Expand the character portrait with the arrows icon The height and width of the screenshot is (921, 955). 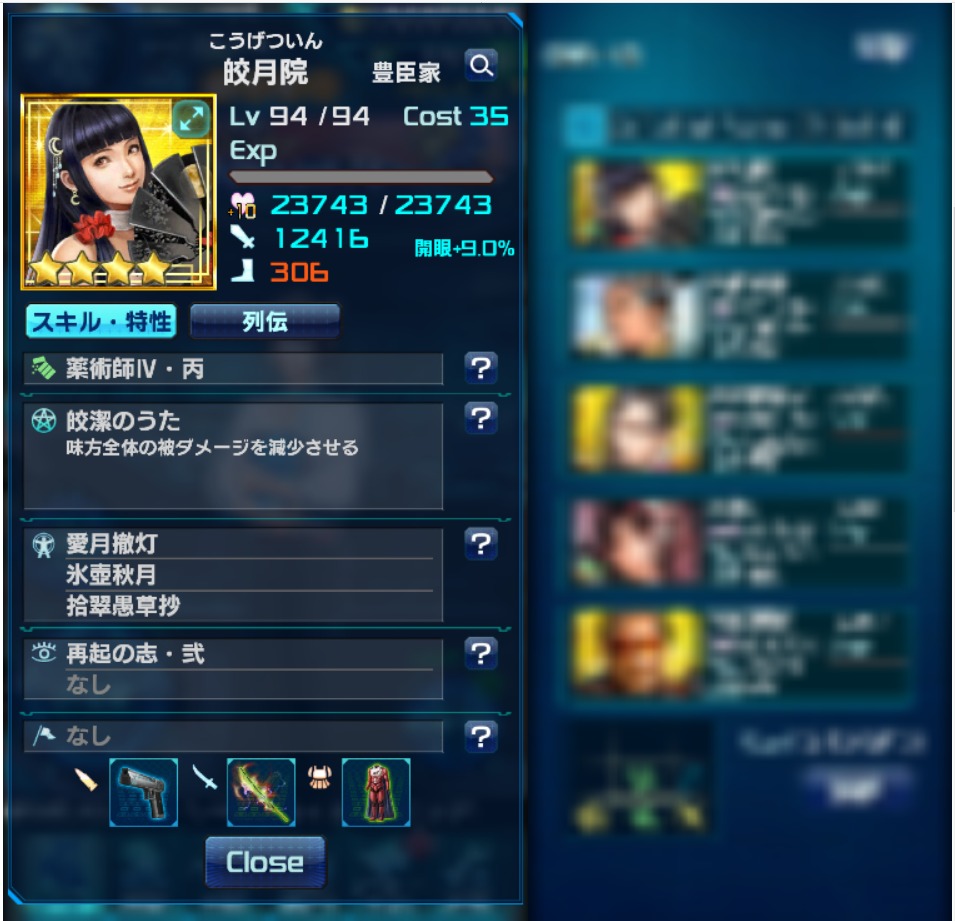click(191, 119)
